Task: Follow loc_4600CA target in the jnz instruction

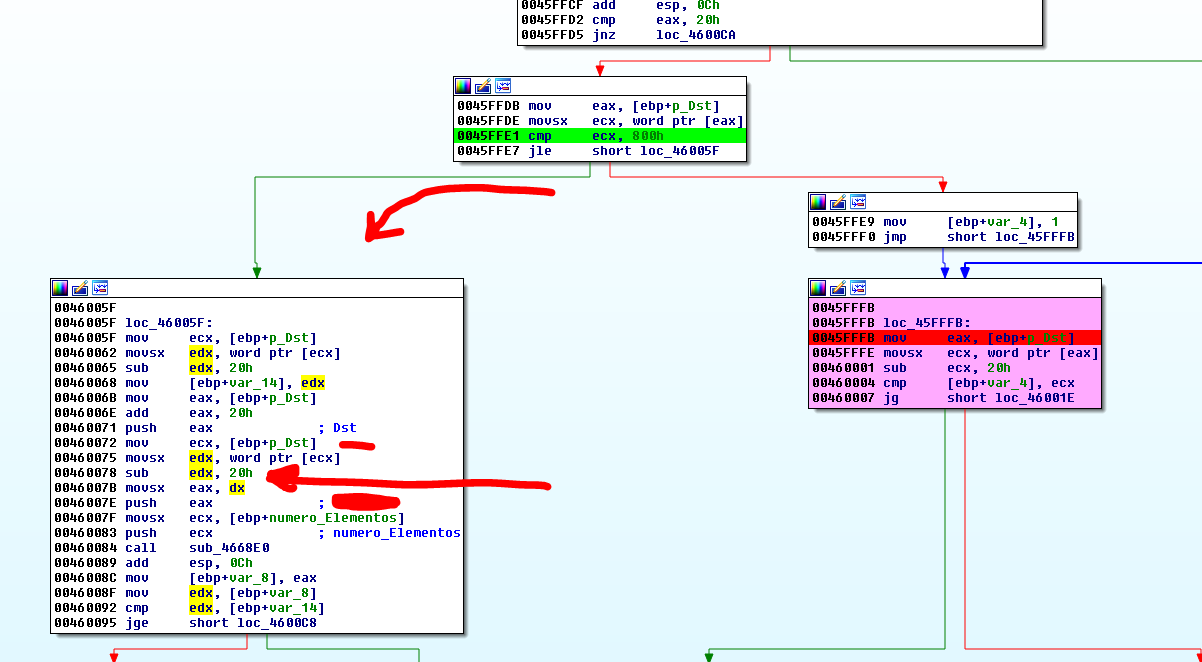Action: pos(696,35)
